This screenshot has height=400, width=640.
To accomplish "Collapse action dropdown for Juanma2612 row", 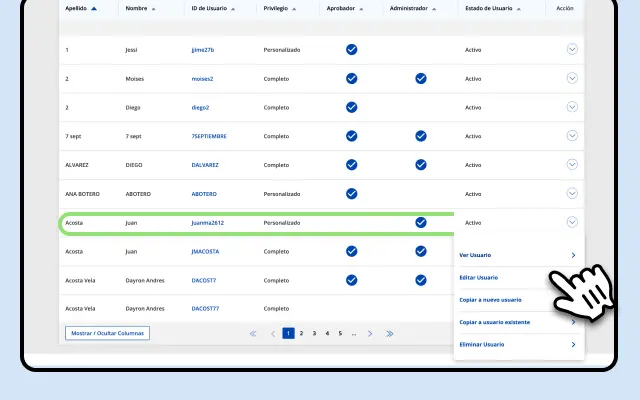I will point(572,222).
